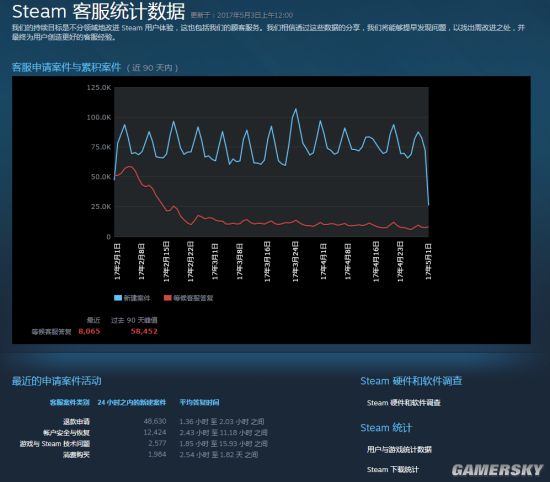Screen dimensions: 550x482
Task: Click the red 等候客服答复 legend swatch
Action: click(168, 298)
